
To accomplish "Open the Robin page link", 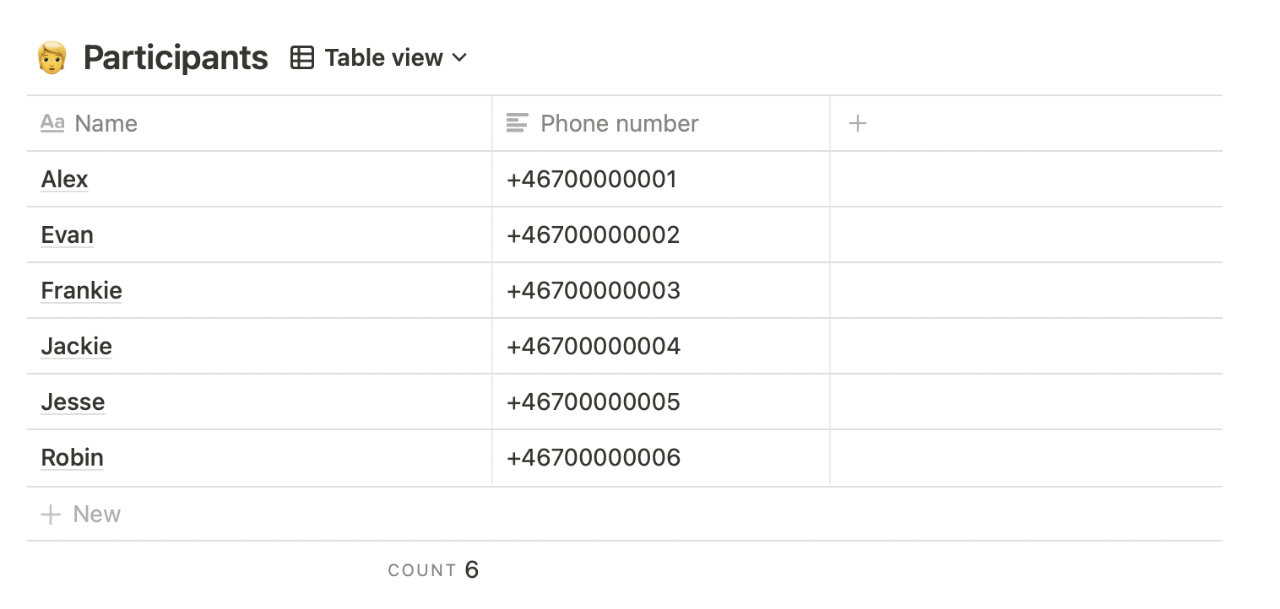I will [x=72, y=457].
